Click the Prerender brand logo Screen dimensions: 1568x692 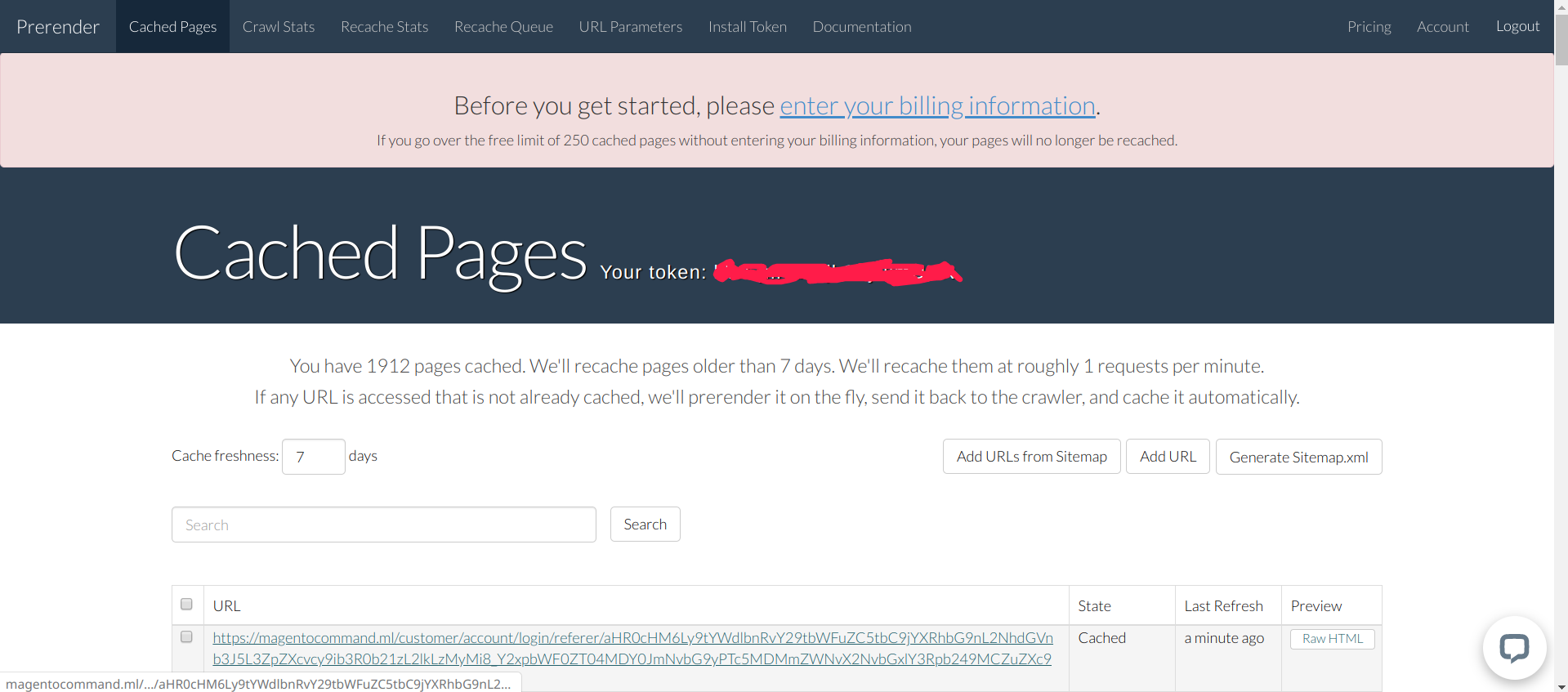(58, 27)
